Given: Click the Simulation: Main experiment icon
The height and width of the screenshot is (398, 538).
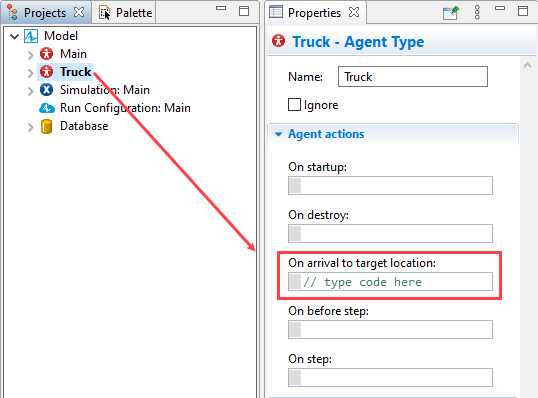Looking at the screenshot, I should coord(46,90).
